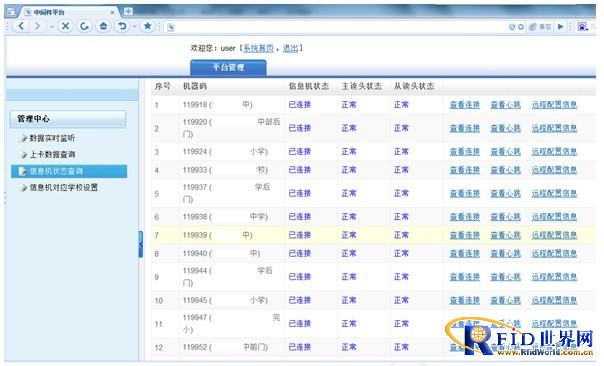Screen dimensions: 604x366
Task: Click 查看心跳 for machine 119933
Action: tap(505, 170)
